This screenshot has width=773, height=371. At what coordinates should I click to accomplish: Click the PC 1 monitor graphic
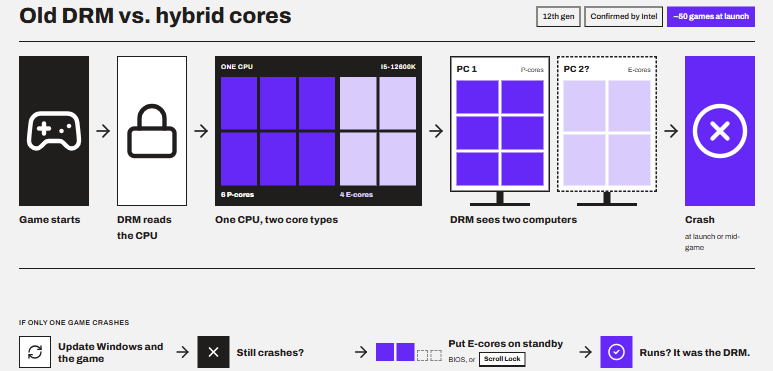pyautogui.click(x=500, y=131)
